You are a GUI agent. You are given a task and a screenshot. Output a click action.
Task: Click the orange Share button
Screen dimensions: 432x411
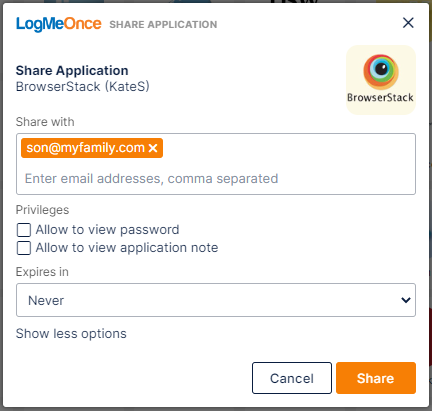point(376,378)
